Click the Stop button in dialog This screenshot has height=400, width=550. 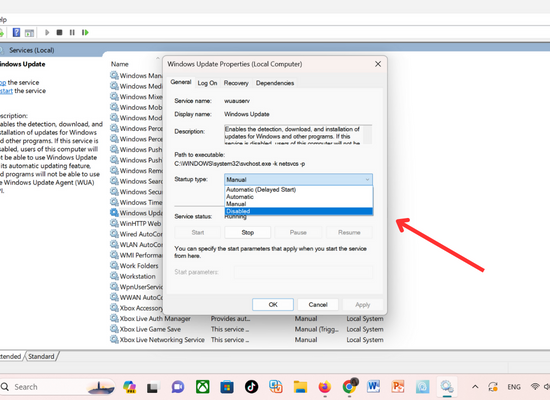[248, 233]
